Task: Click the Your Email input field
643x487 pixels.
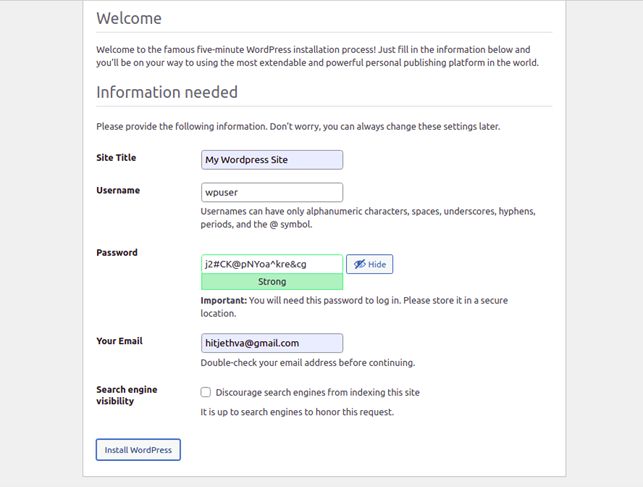Action: [x=272, y=343]
